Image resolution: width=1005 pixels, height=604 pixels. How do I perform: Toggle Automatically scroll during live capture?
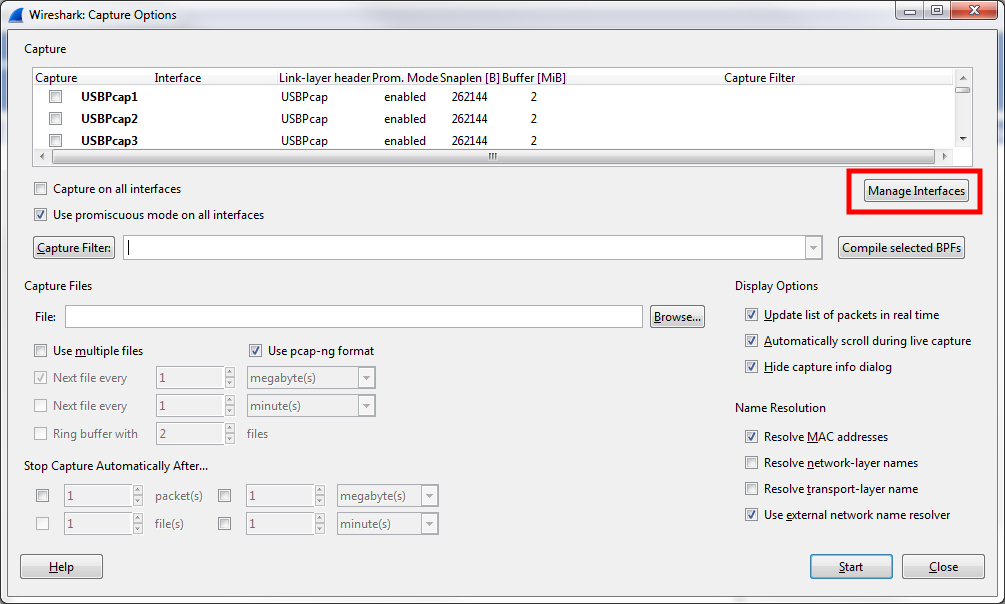(x=751, y=341)
